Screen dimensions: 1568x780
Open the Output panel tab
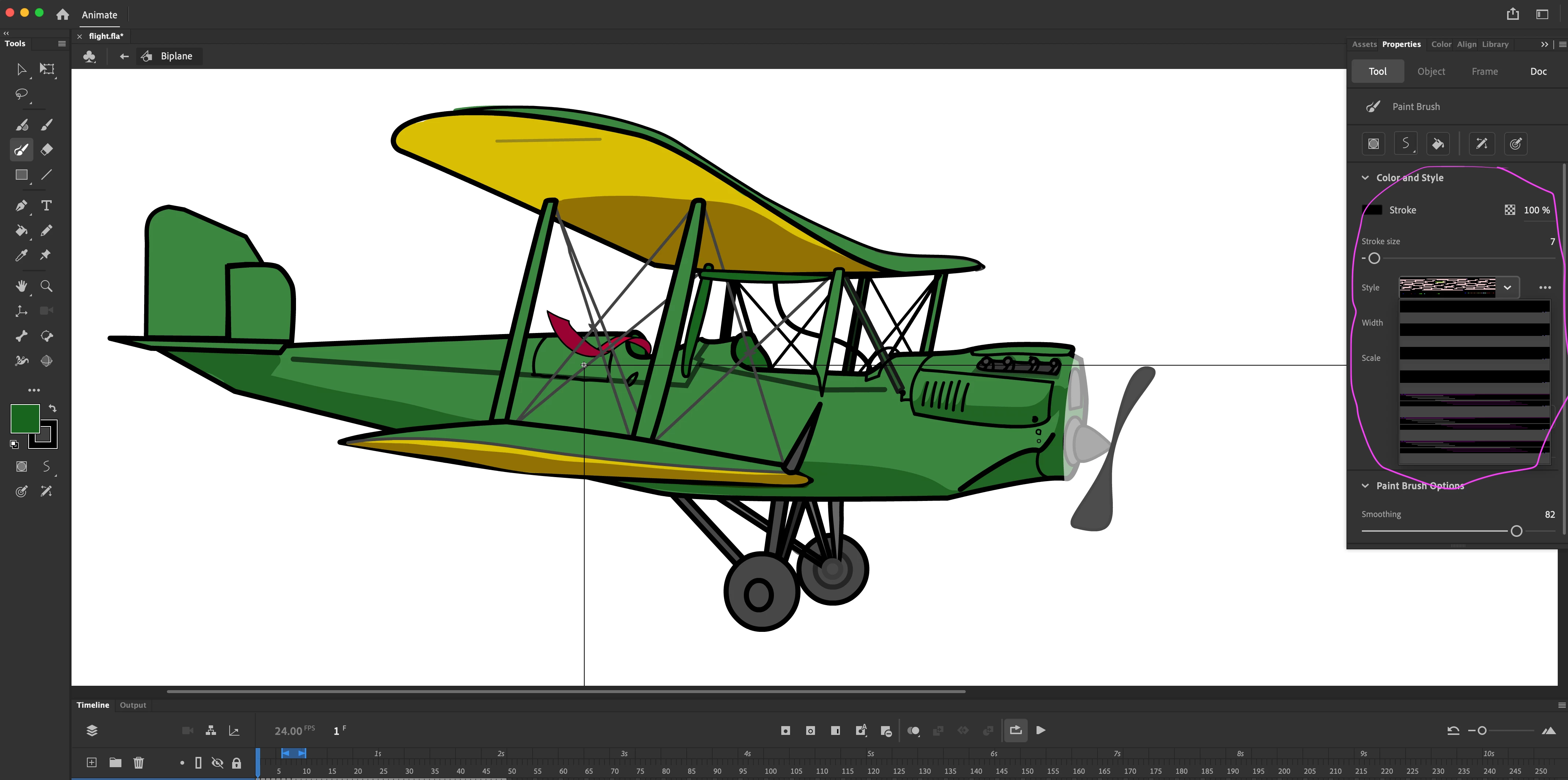[x=133, y=705]
